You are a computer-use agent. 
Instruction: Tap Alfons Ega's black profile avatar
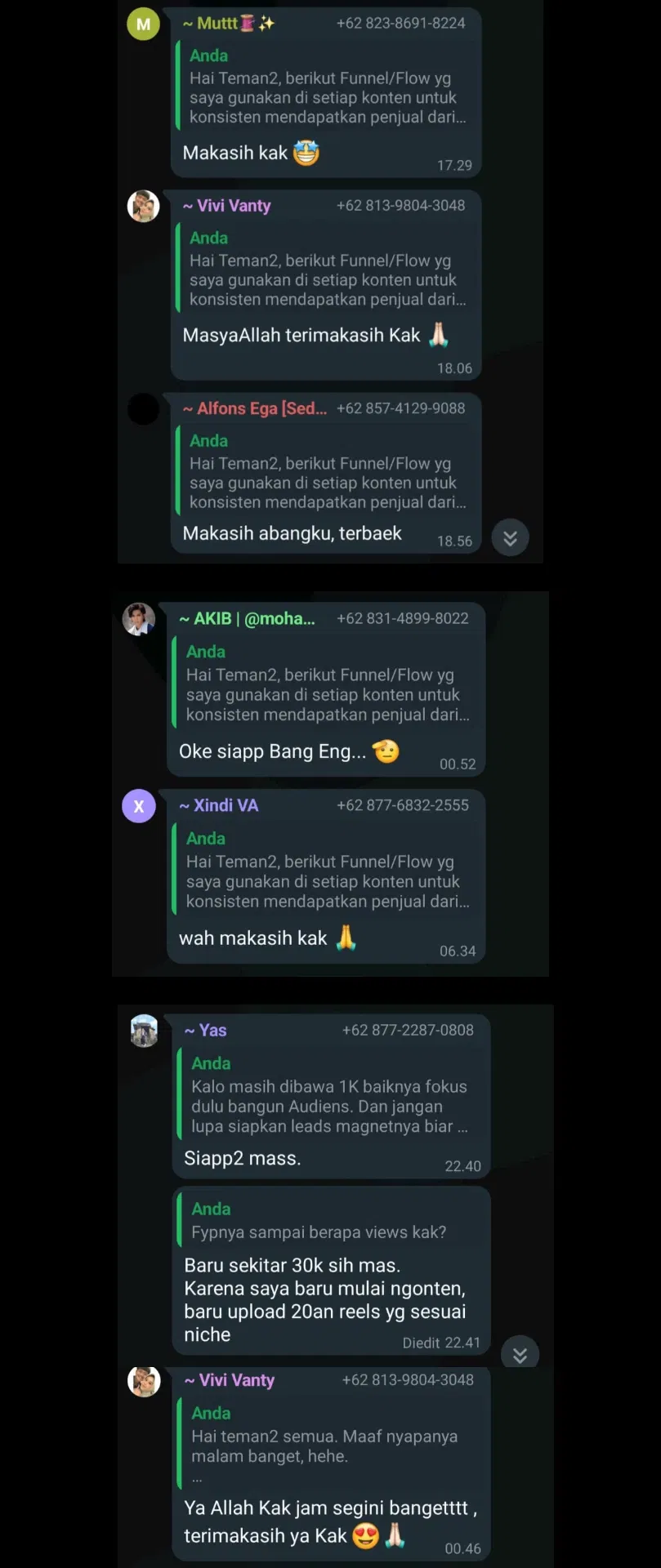pos(143,408)
